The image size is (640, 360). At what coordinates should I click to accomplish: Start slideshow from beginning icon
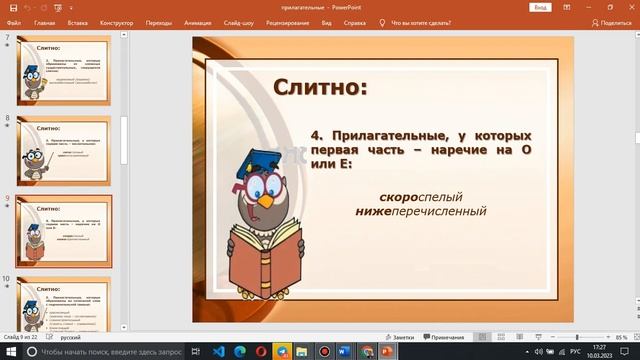(x=58, y=8)
